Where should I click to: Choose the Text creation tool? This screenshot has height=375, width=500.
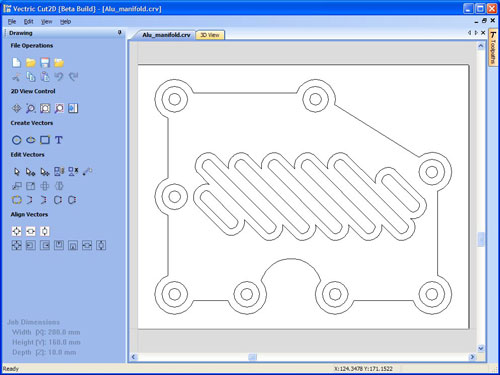tap(59, 140)
